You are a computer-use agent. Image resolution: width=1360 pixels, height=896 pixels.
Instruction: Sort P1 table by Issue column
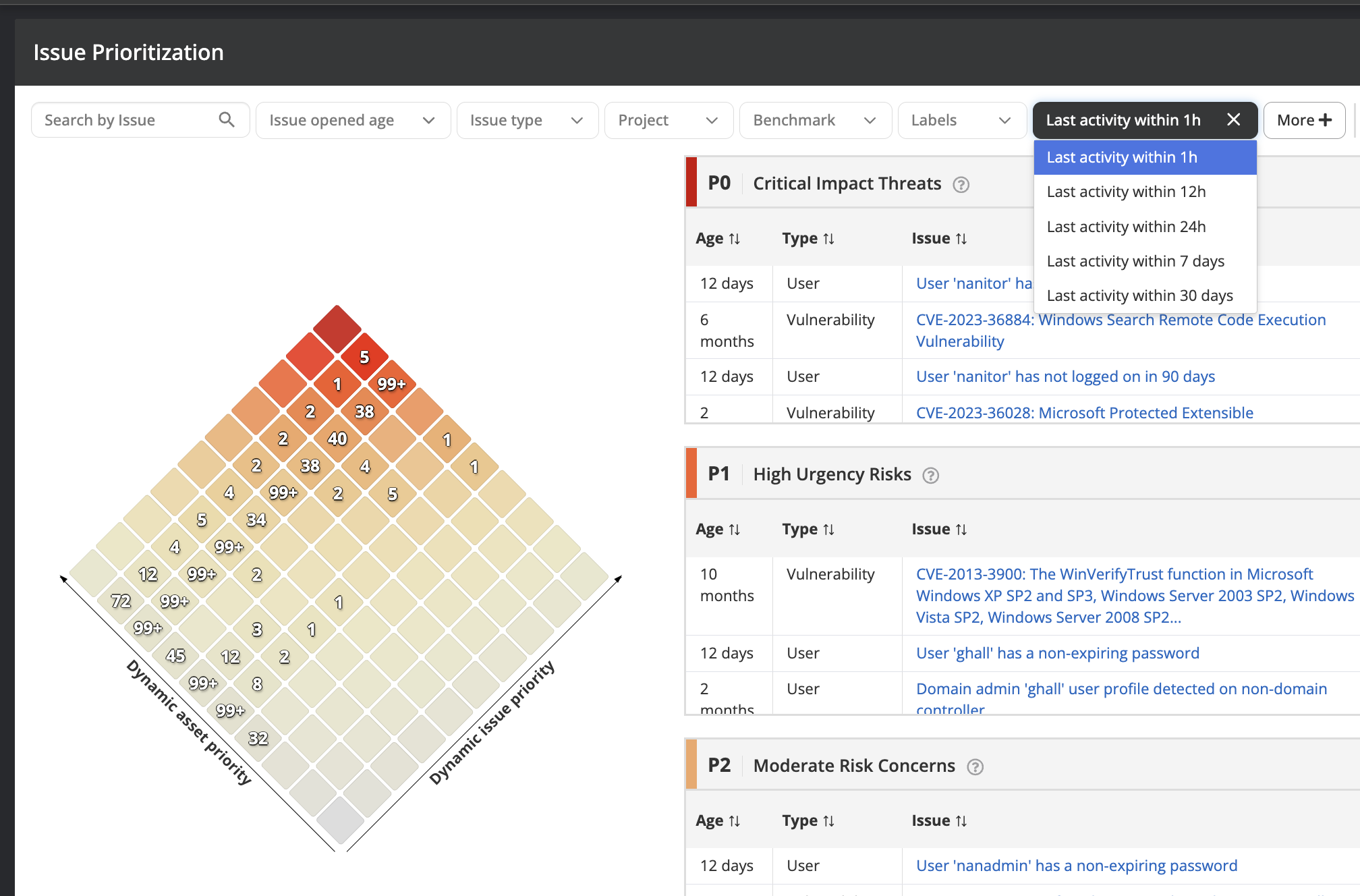click(939, 530)
